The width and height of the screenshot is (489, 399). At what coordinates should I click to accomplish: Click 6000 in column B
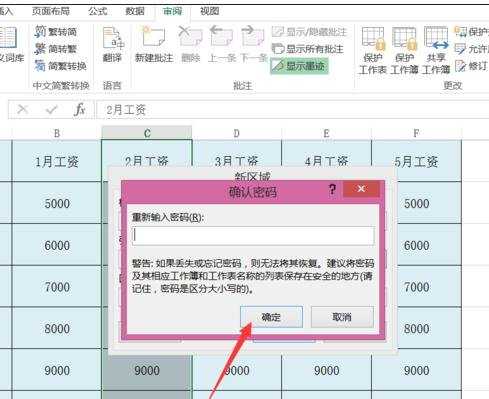pyautogui.click(x=57, y=245)
